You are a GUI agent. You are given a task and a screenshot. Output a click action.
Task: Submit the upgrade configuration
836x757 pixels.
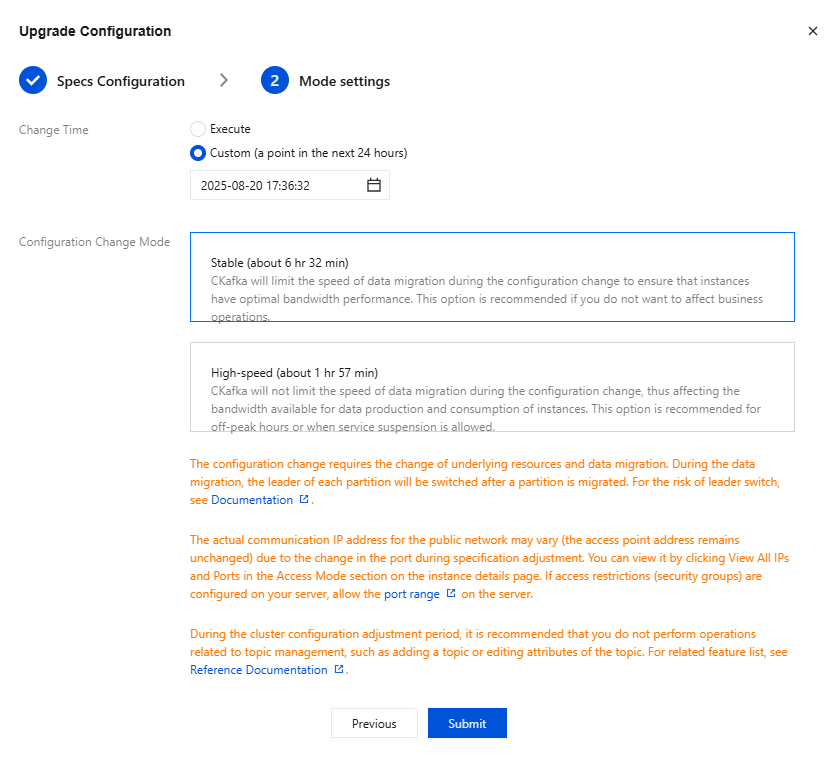(x=467, y=723)
